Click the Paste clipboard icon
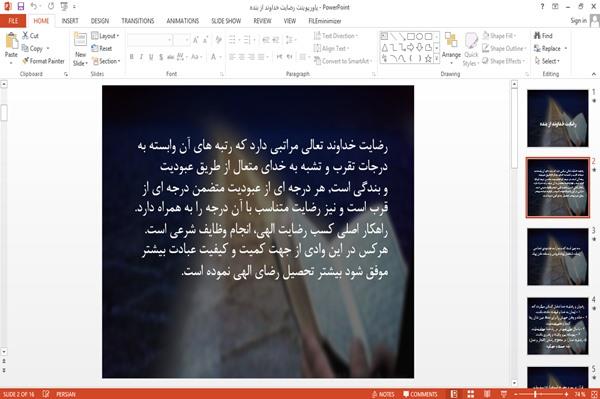This screenshot has width=600, height=399. pos(11,41)
